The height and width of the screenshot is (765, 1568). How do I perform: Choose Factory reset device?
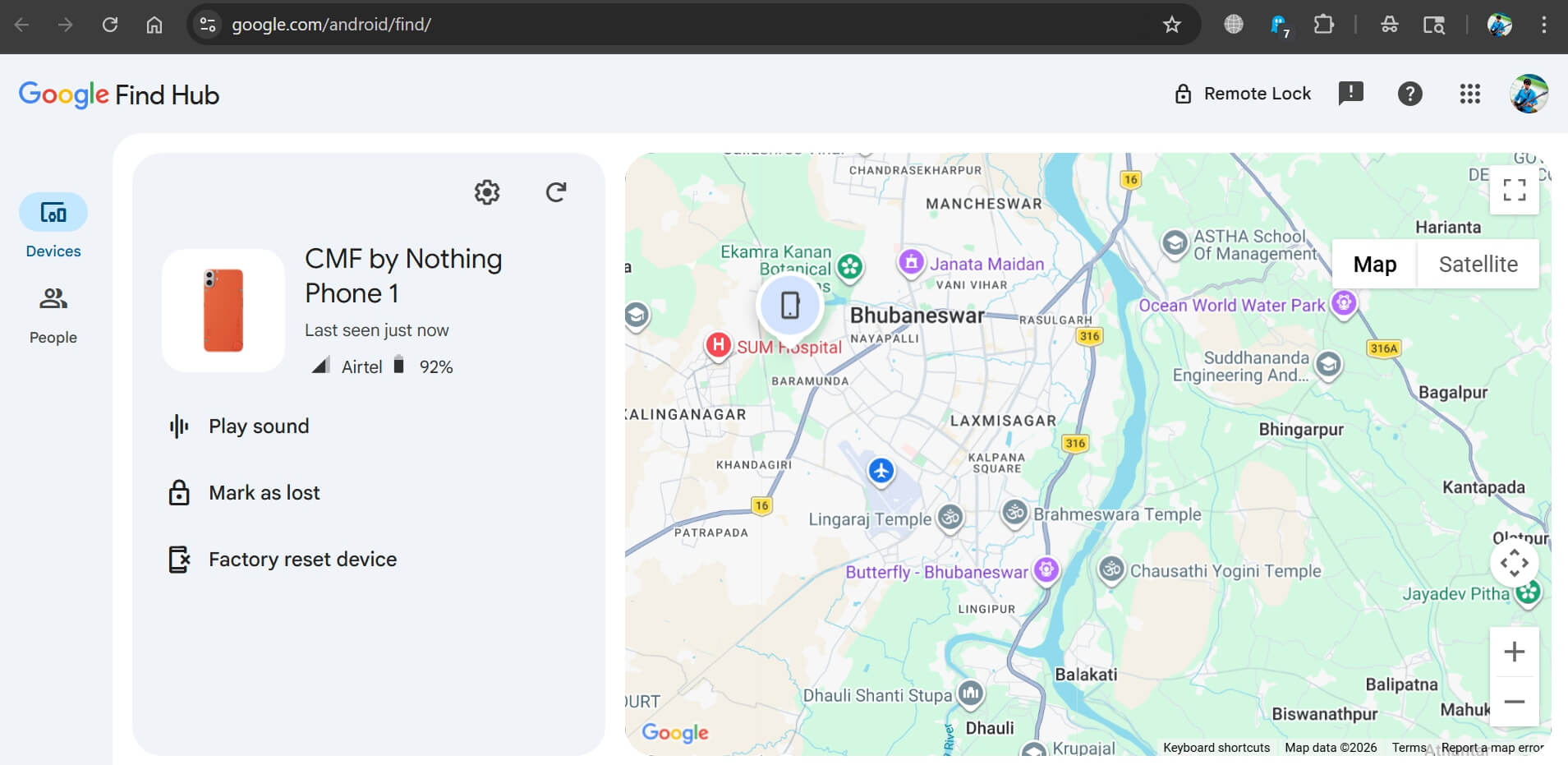[x=283, y=560]
